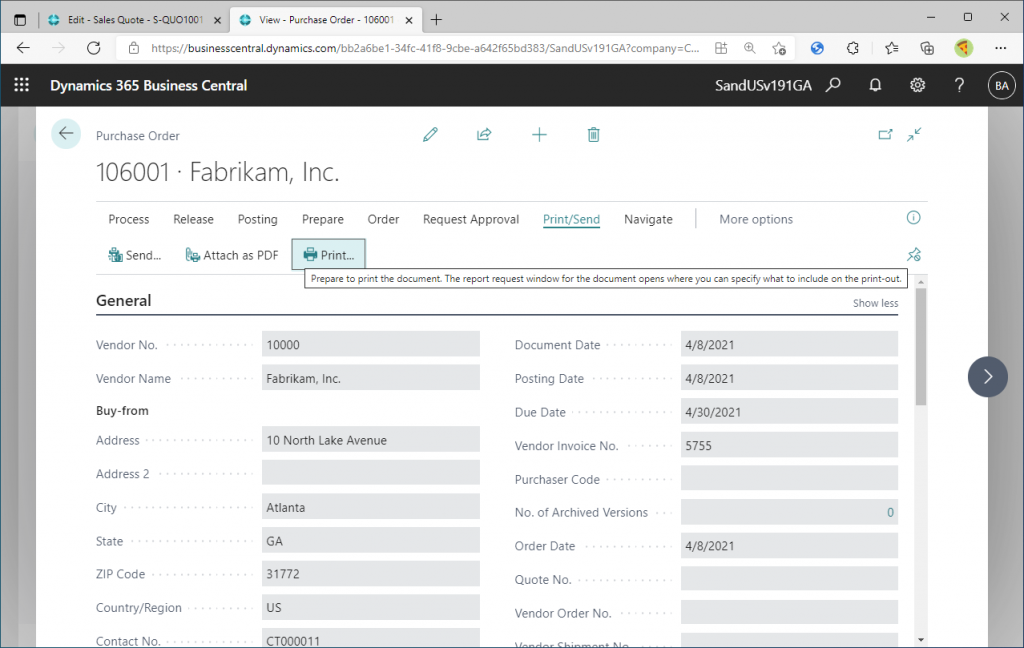Click the pencil edit icon
The width and height of the screenshot is (1024, 648).
(430, 135)
